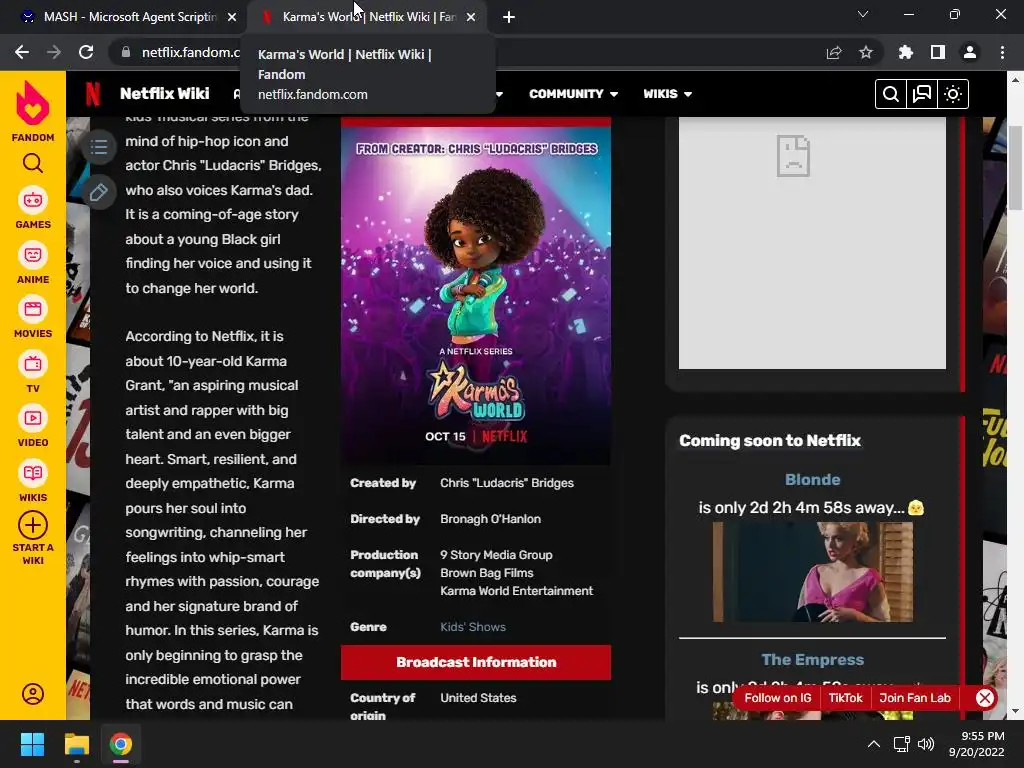1024x768 pixels.
Task: Open File Explorer from taskbar
Action: pyautogui.click(x=76, y=744)
